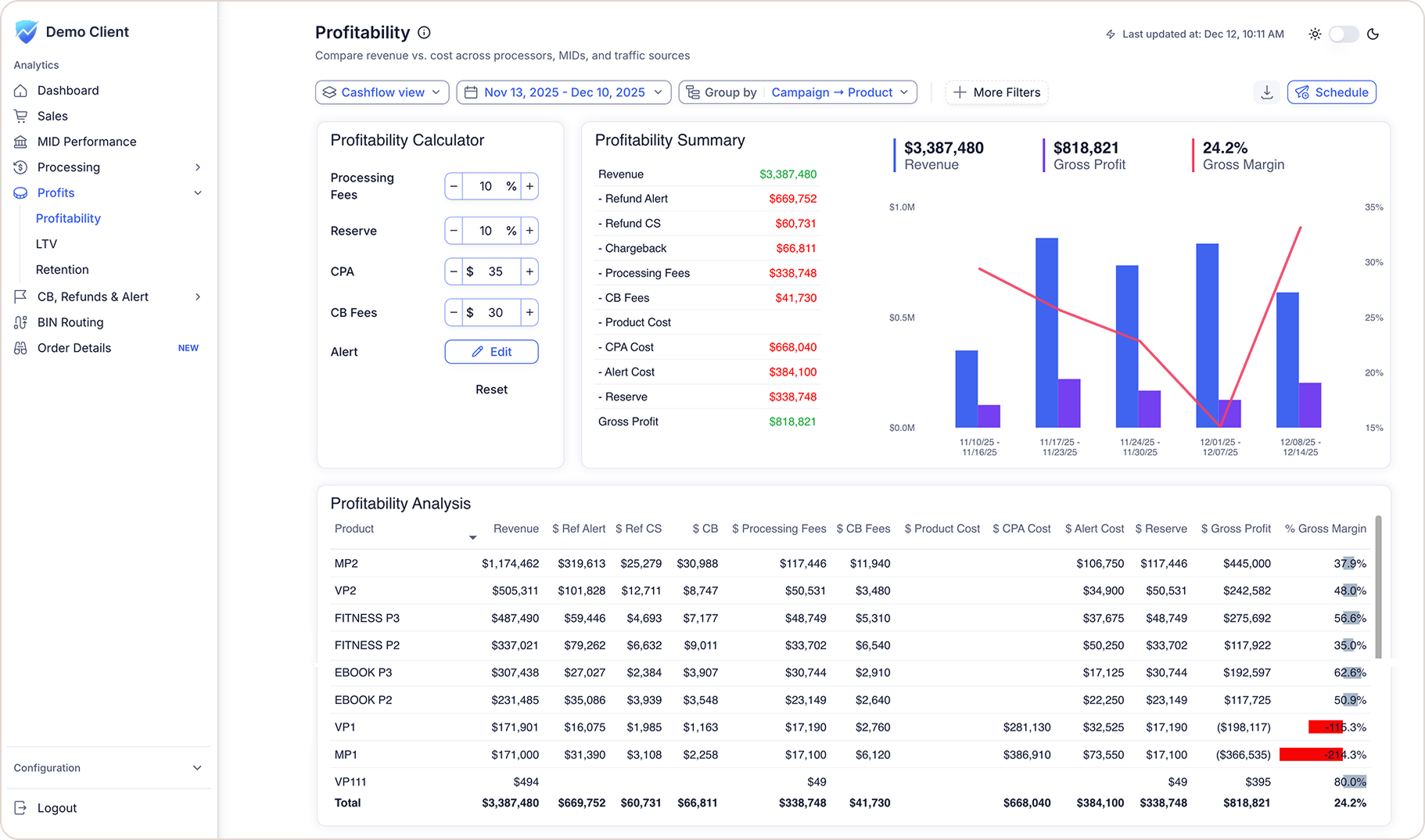The width and height of the screenshot is (1425, 840).
Task: Decrease Reserve percentage with minus button
Action: (x=454, y=231)
